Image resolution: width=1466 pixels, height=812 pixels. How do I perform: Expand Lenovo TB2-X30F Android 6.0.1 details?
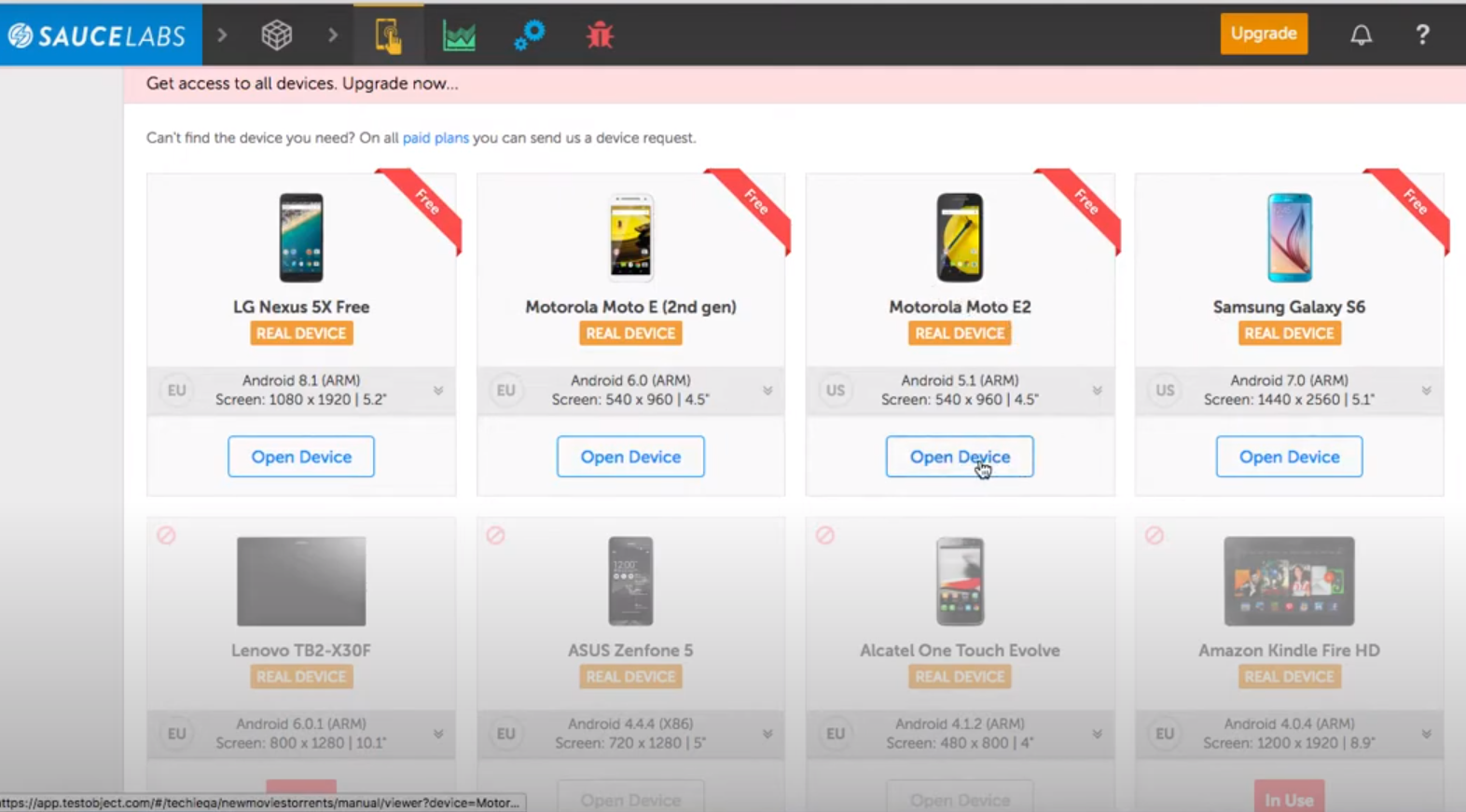click(x=438, y=735)
